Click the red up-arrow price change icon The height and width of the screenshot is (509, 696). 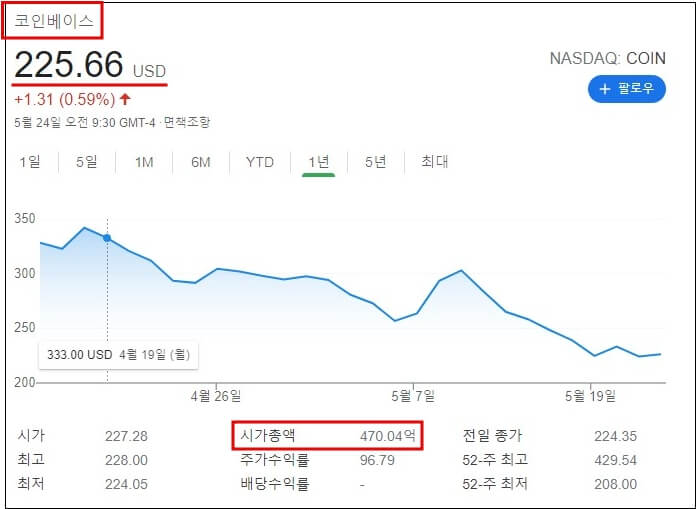click(x=125, y=99)
